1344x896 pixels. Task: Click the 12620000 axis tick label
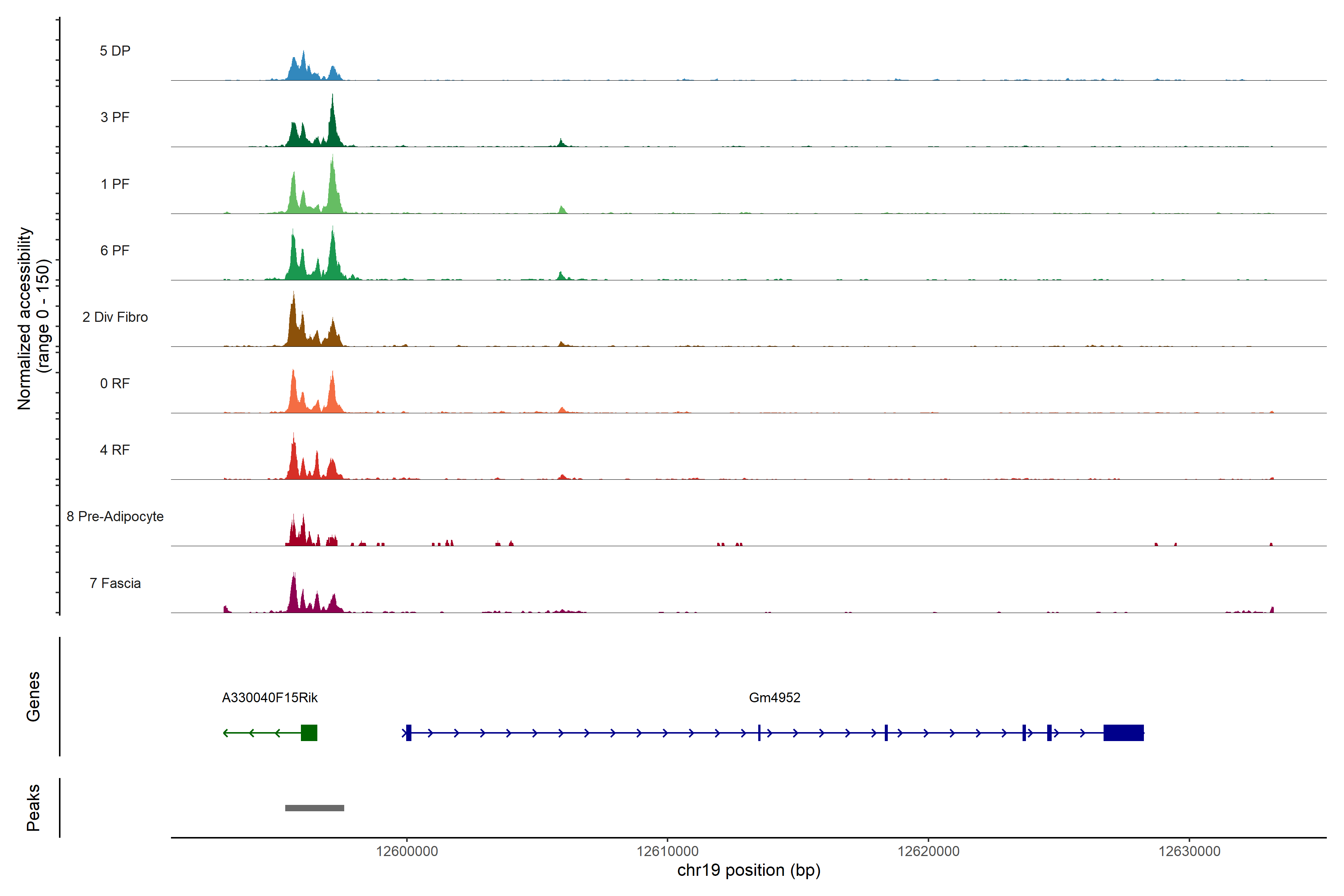pyautogui.click(x=928, y=852)
